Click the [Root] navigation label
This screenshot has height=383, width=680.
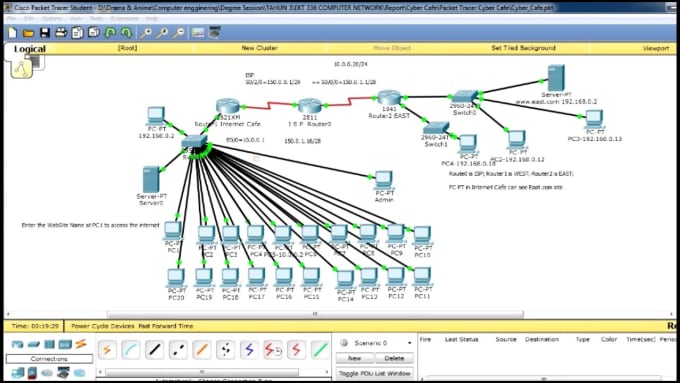tap(128, 48)
